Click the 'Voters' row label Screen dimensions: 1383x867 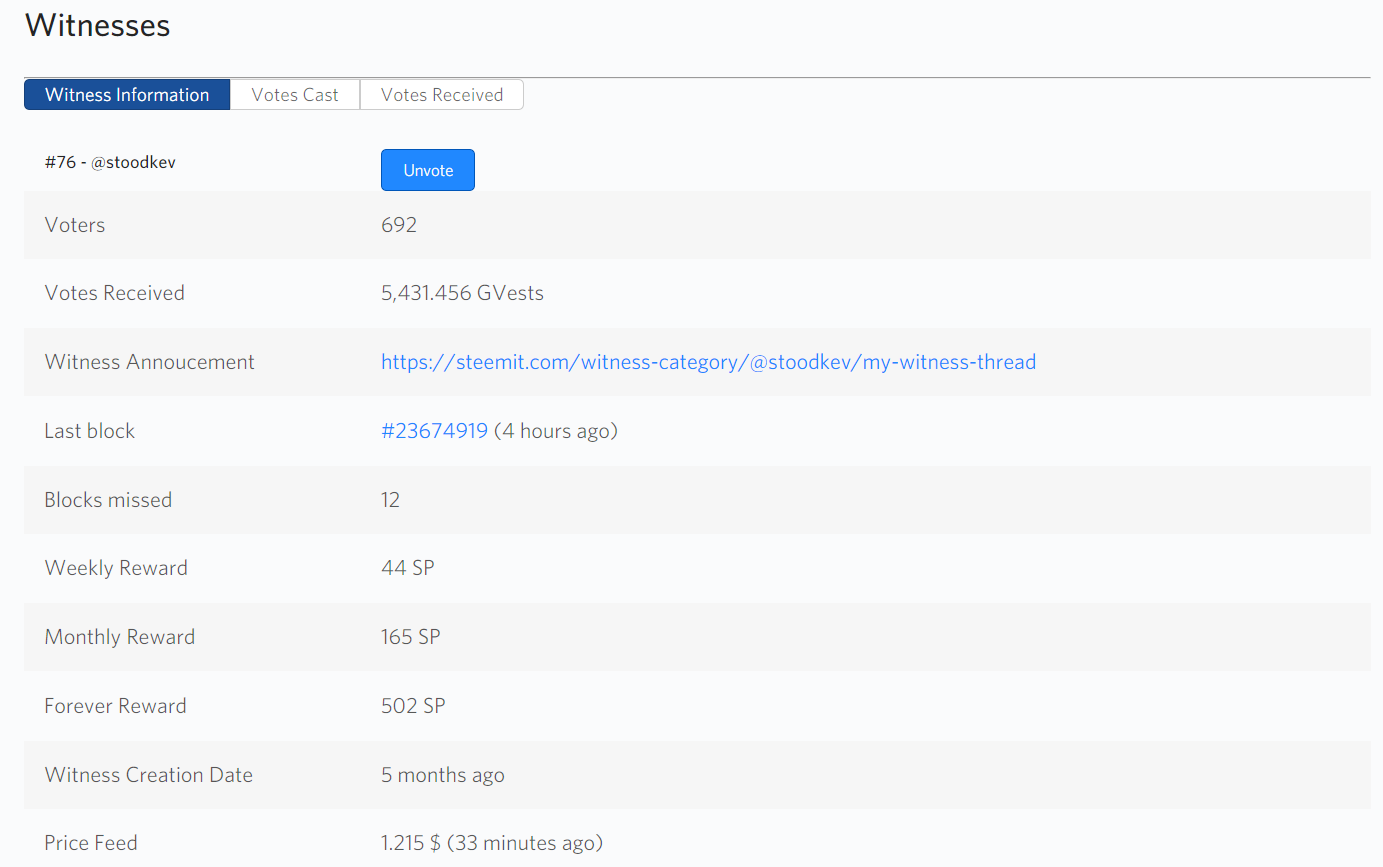pos(75,225)
